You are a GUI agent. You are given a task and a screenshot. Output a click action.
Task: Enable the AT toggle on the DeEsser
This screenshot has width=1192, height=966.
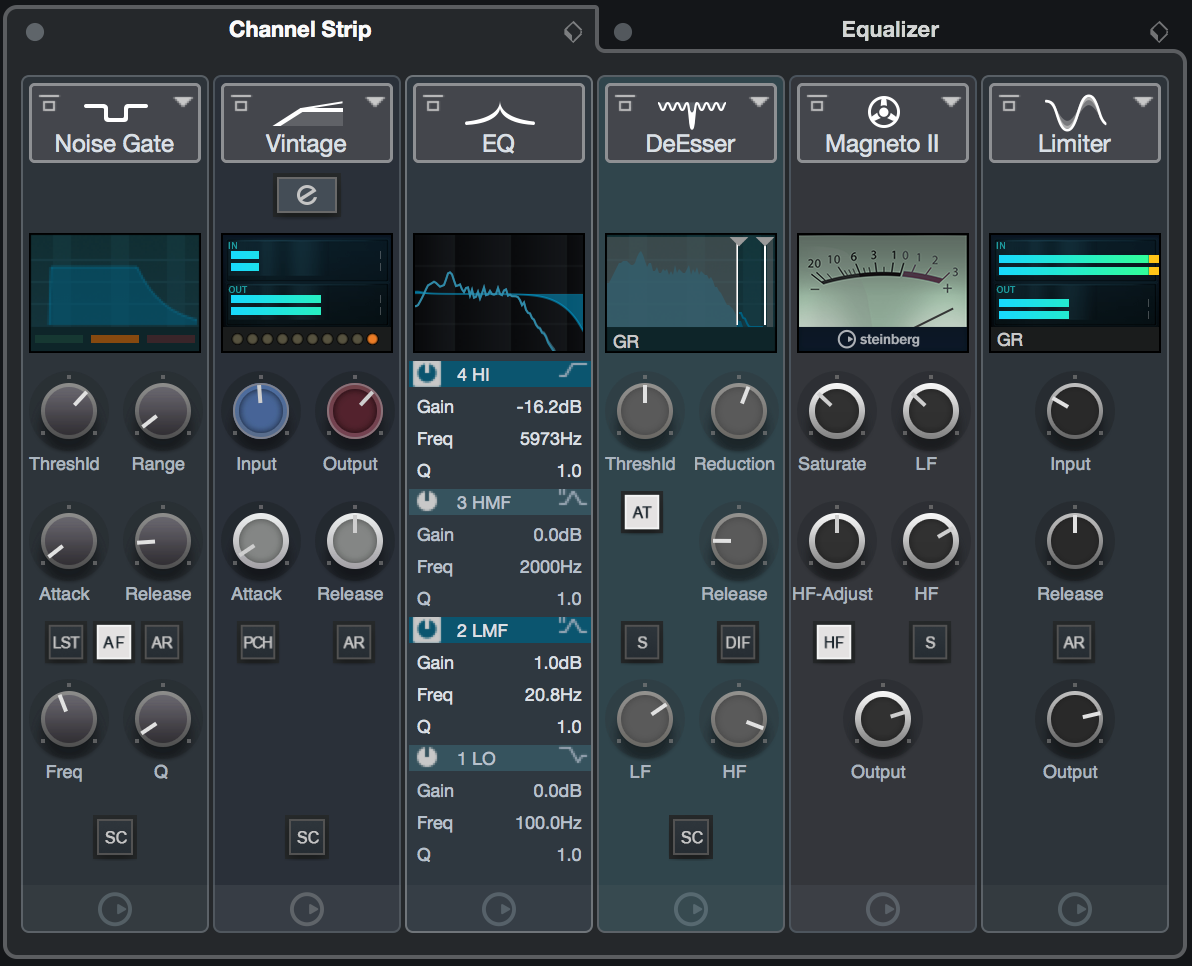pos(641,511)
